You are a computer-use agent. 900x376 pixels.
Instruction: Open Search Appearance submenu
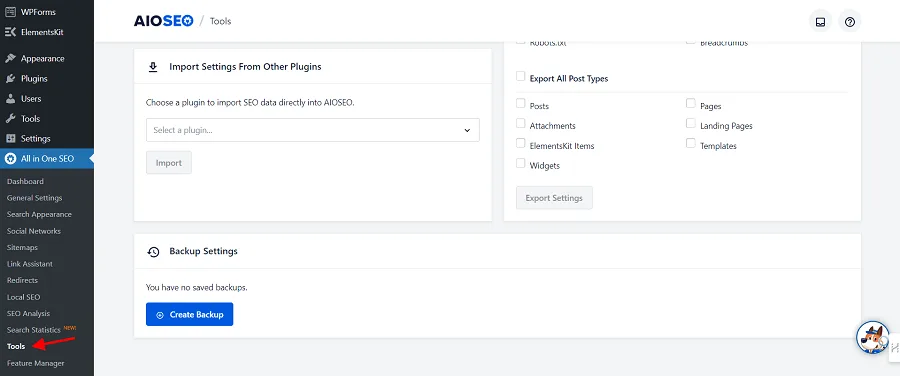pos(39,215)
